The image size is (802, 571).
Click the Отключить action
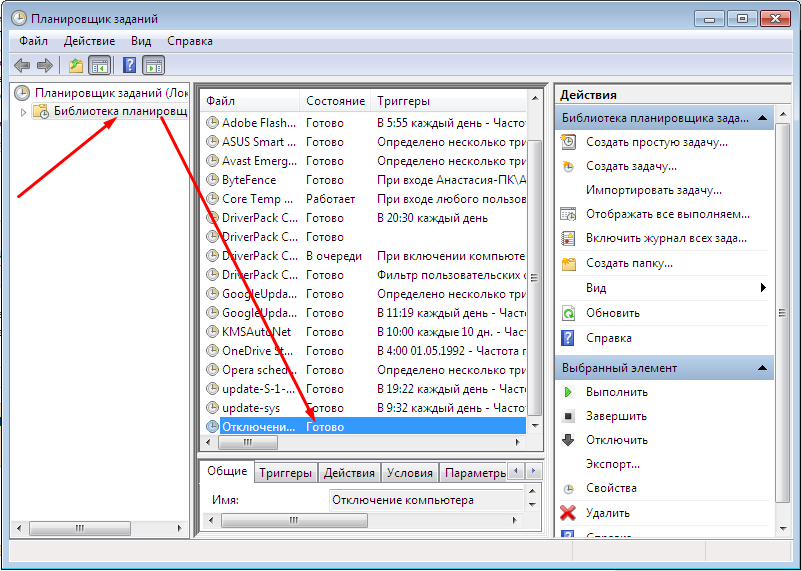coord(616,440)
